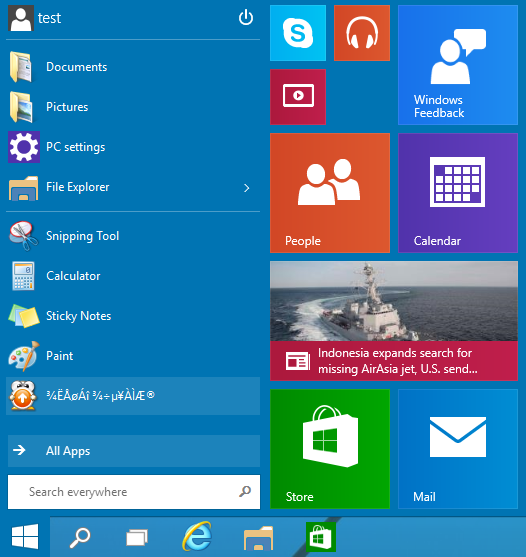Image resolution: width=526 pixels, height=557 pixels.
Task: Click the Search everywhere input box
Action: (x=134, y=492)
